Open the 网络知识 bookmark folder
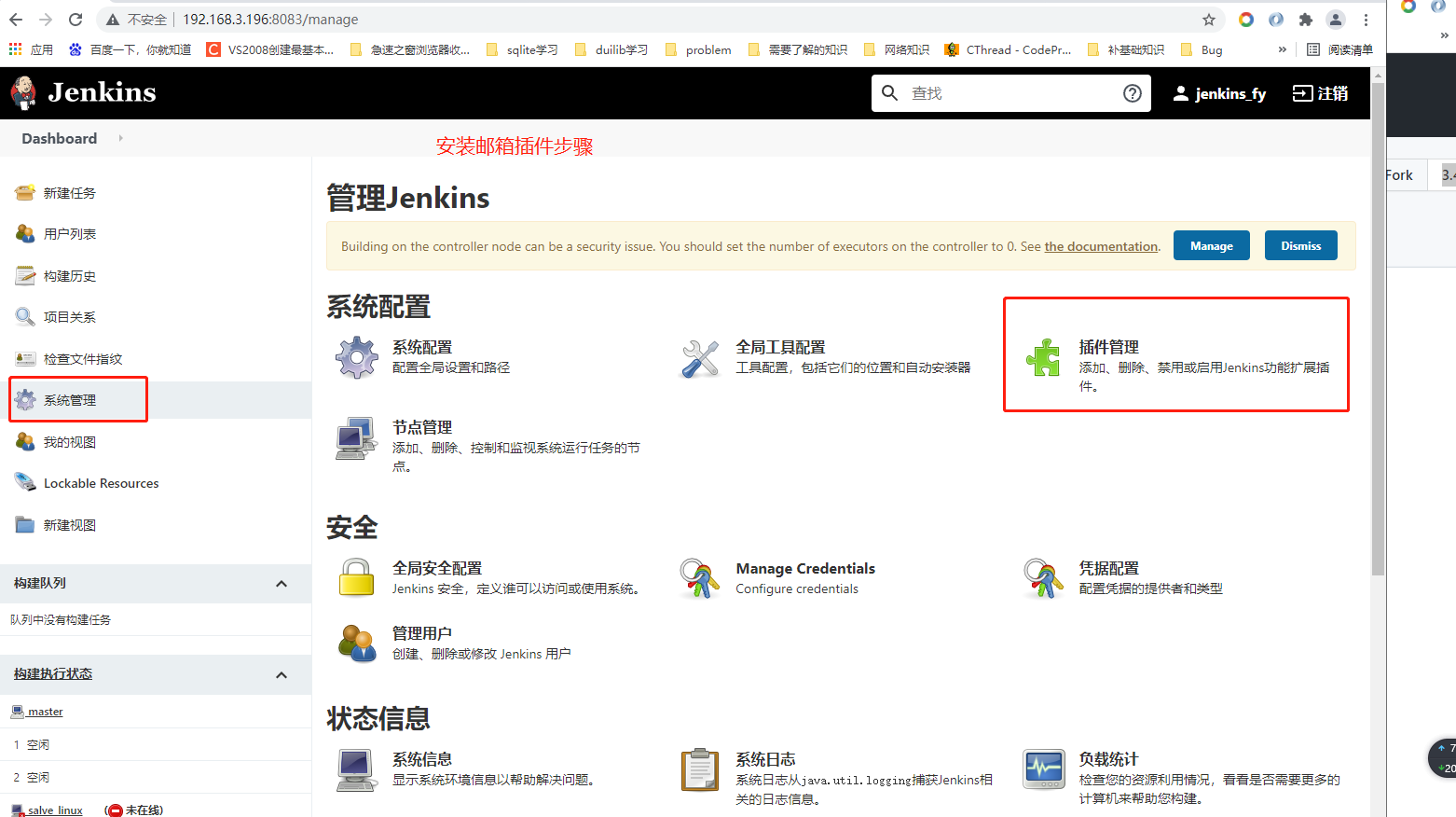Viewport: 1456px width, 817px height. click(x=897, y=49)
